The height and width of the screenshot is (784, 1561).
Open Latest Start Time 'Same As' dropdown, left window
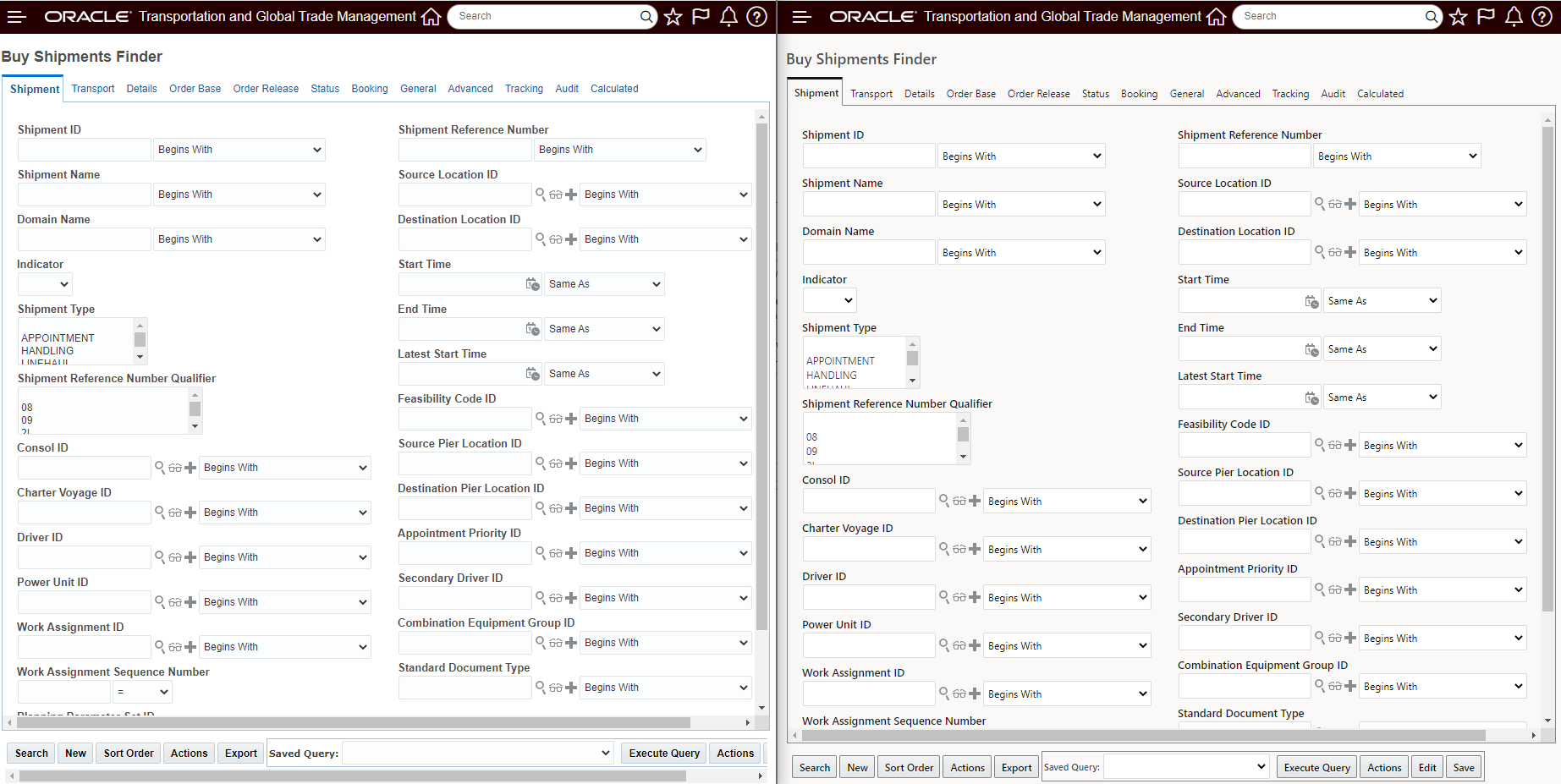(604, 374)
